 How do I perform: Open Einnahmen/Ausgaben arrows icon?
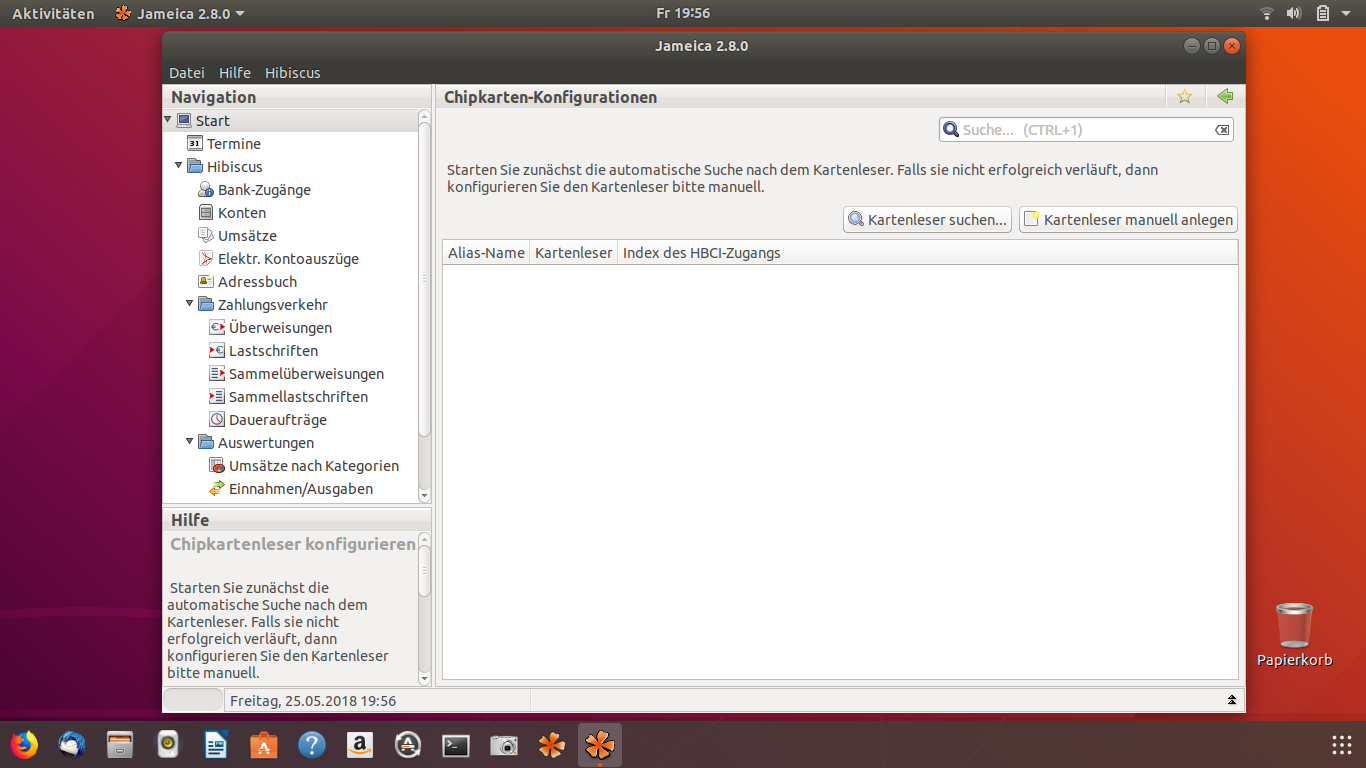pos(217,489)
